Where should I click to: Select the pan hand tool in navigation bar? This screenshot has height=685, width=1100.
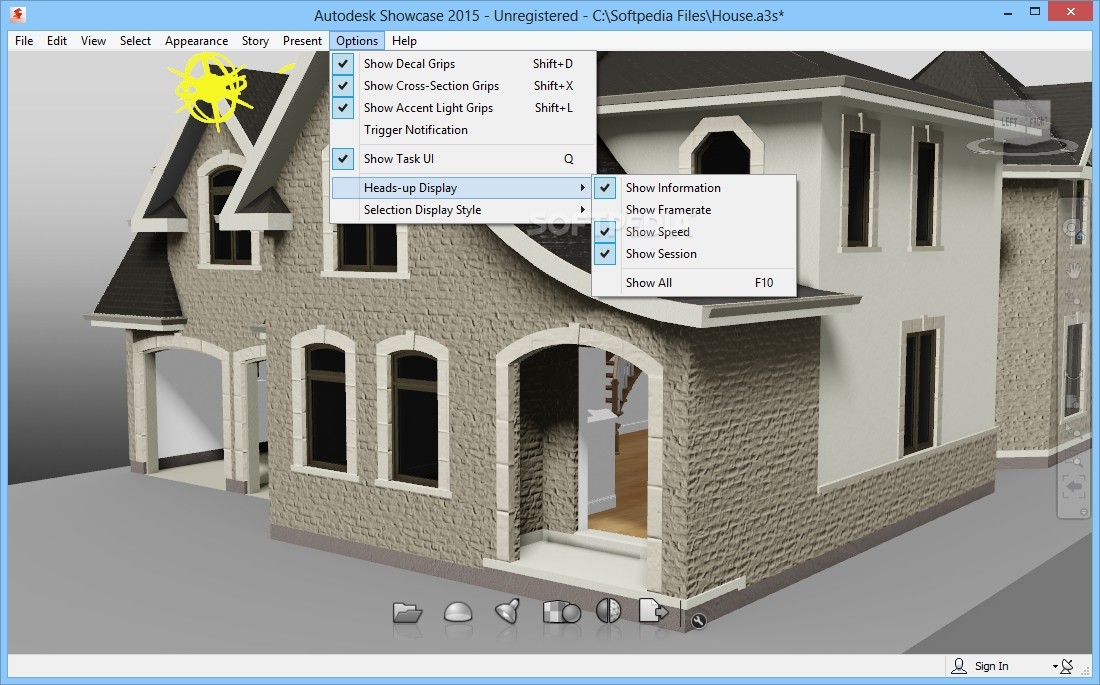click(x=1073, y=270)
